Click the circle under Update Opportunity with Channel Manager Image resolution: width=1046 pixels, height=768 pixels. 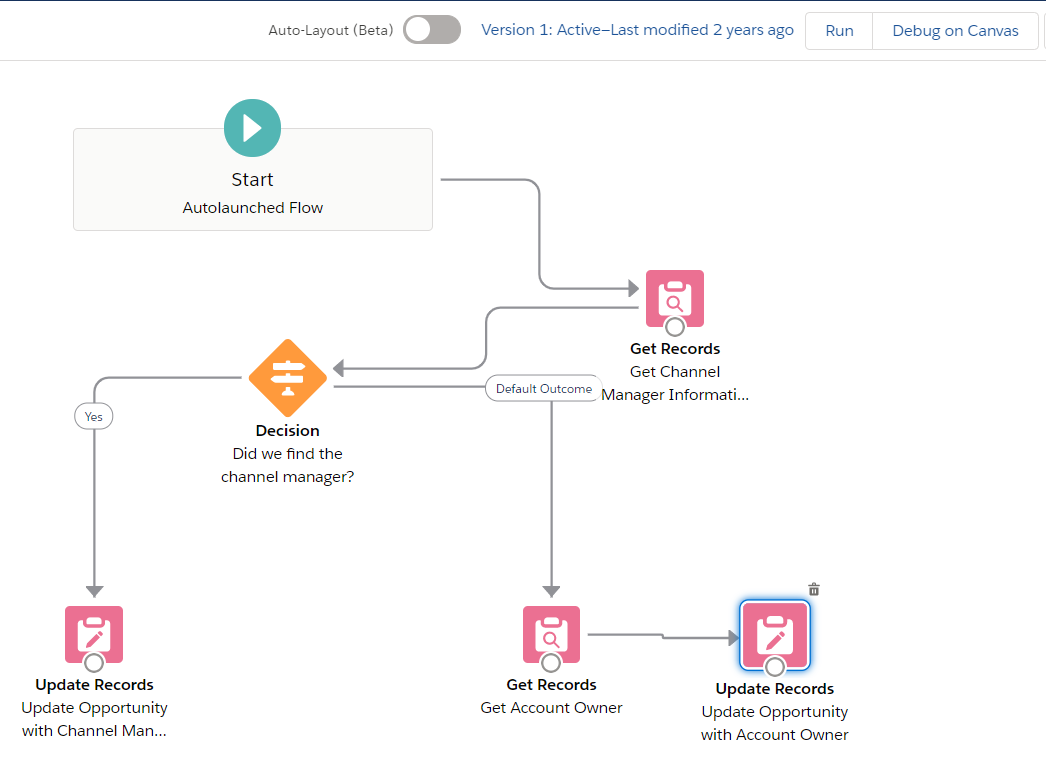click(x=93, y=663)
